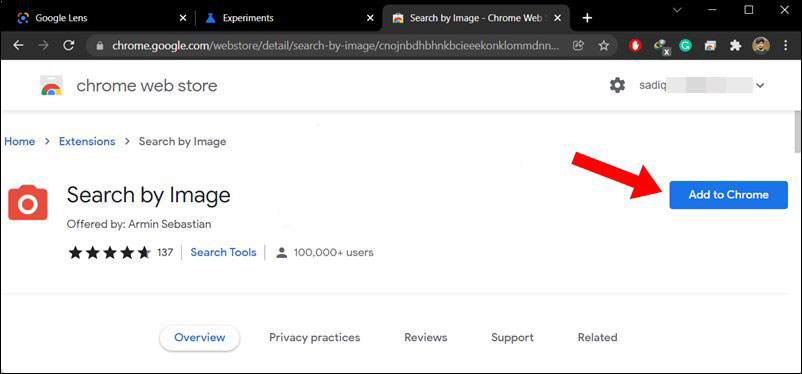Open a new tab with plus button
Viewport: 802px width, 374px height.
coord(587,18)
